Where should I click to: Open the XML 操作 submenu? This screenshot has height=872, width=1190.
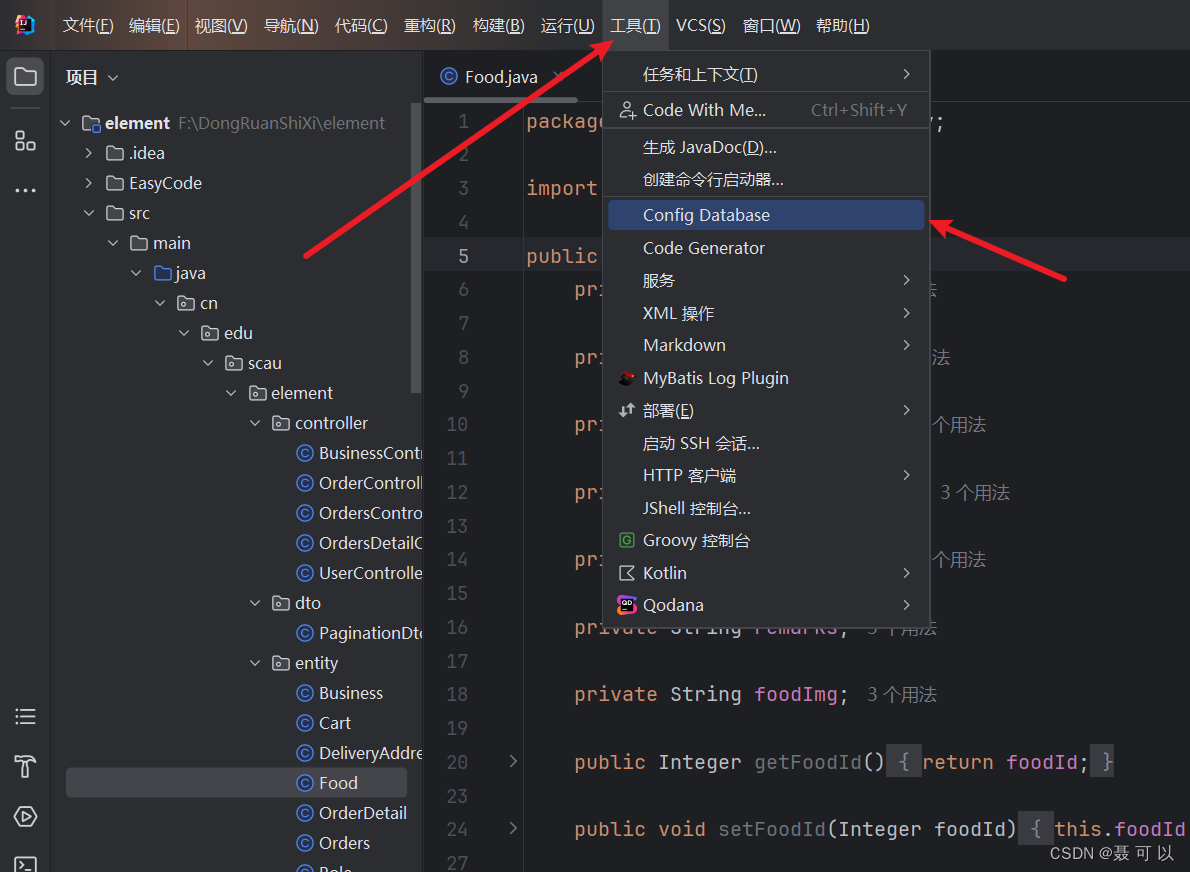coord(767,313)
